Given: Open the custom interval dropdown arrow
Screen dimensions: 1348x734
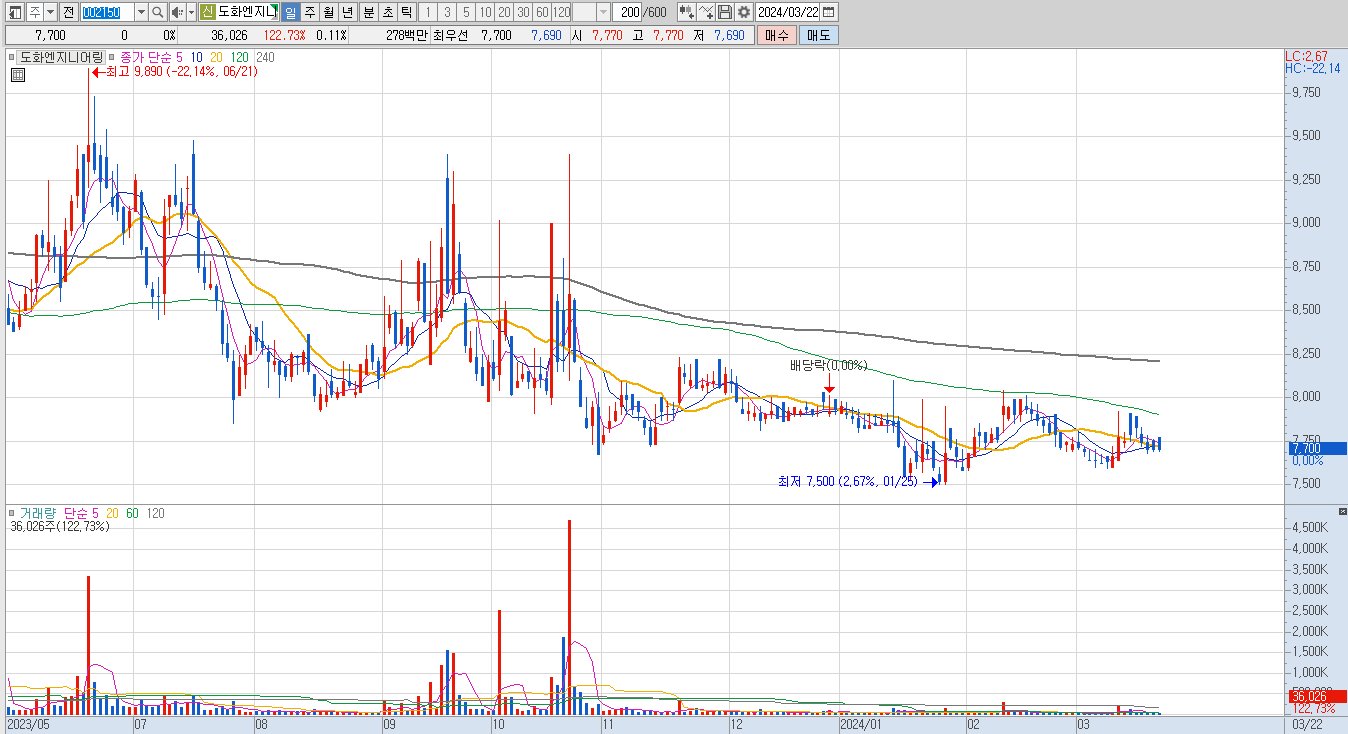Looking at the screenshot, I should pyautogui.click(x=603, y=12).
